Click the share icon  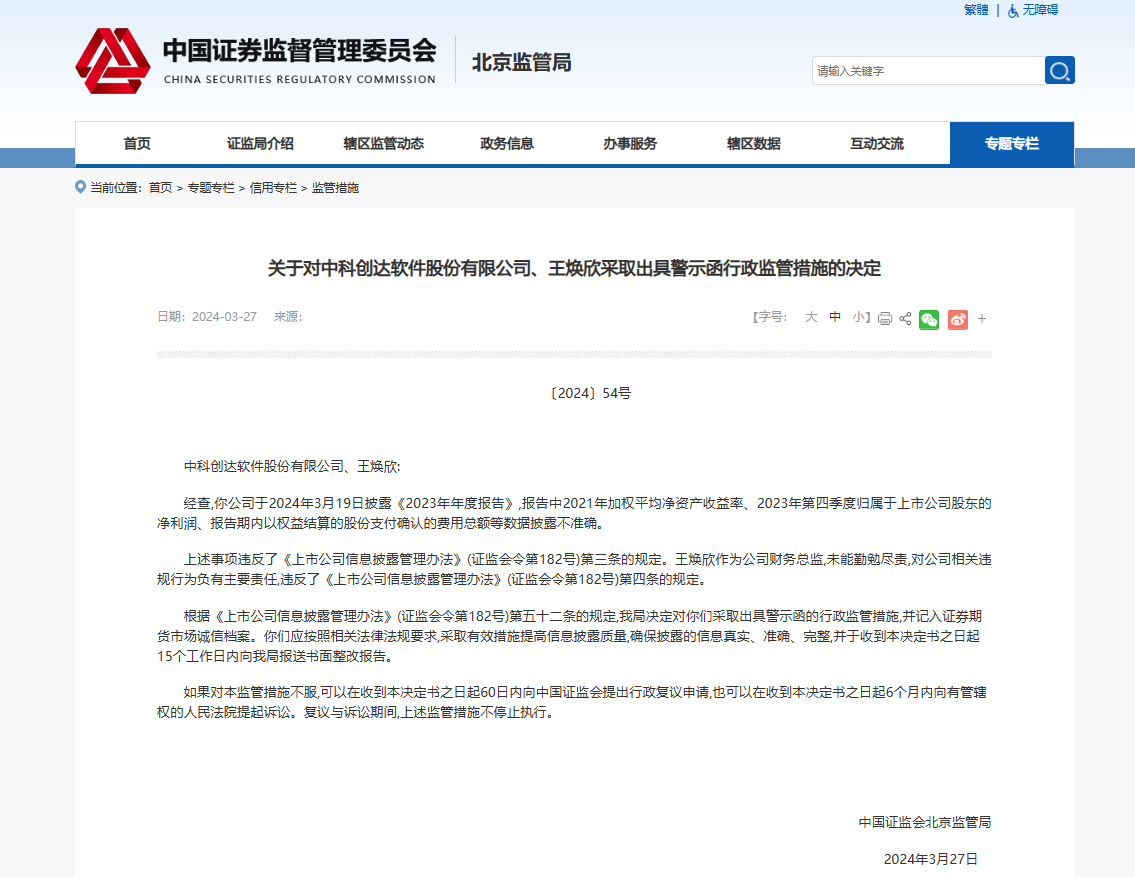(x=906, y=318)
